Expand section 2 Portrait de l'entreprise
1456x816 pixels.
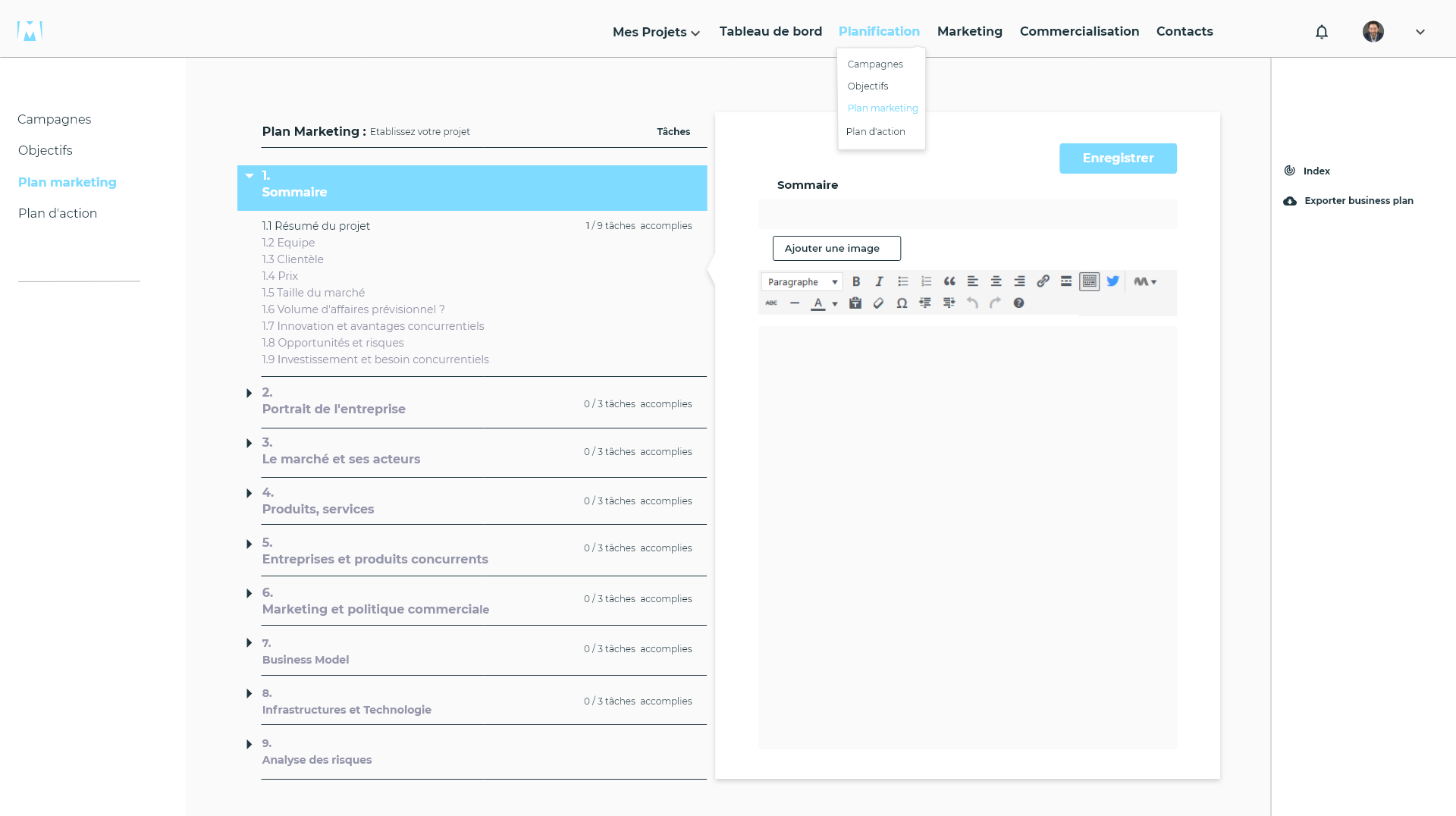[249, 393]
